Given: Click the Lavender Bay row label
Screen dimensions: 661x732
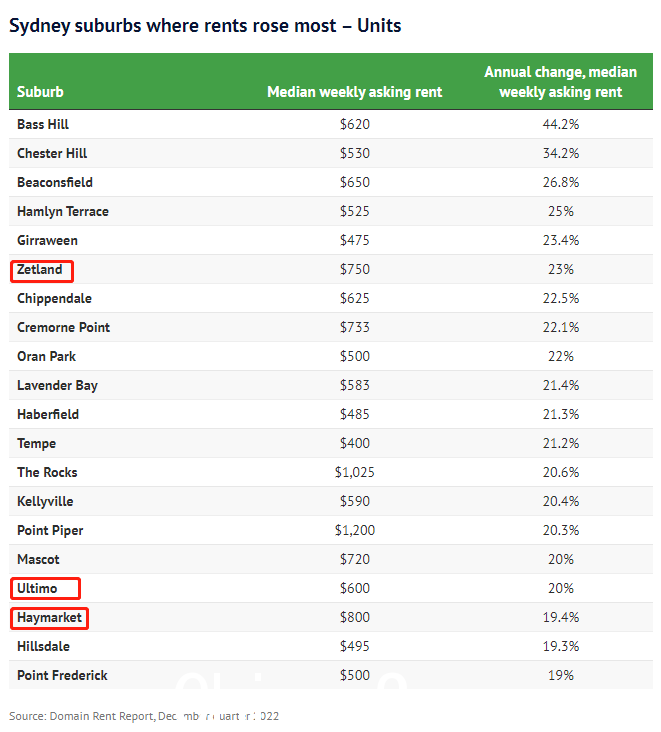Looking at the screenshot, I should point(57,386).
